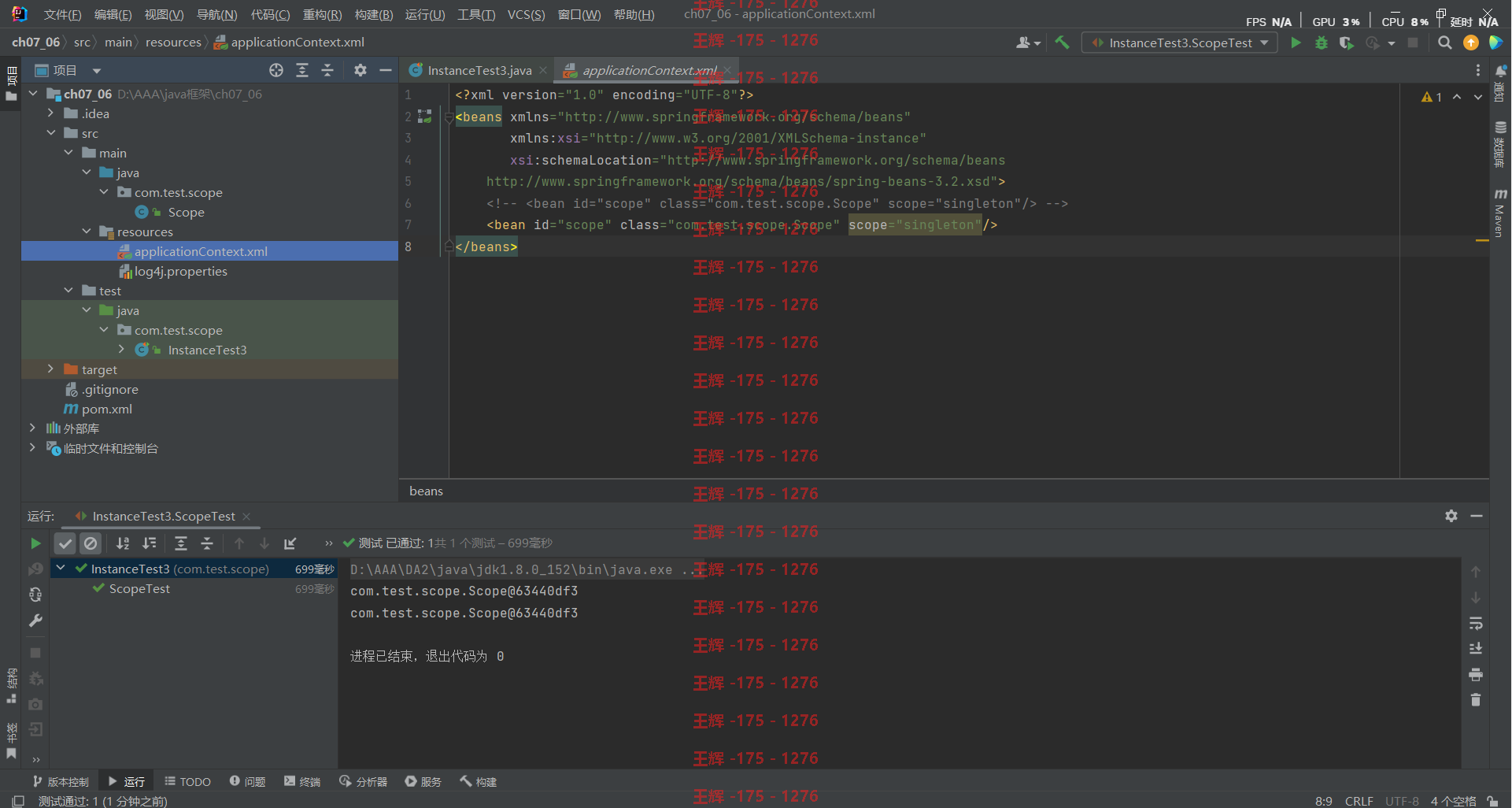The height and width of the screenshot is (808, 1512).
Task: Open 终端 tool window button
Action: 302,781
